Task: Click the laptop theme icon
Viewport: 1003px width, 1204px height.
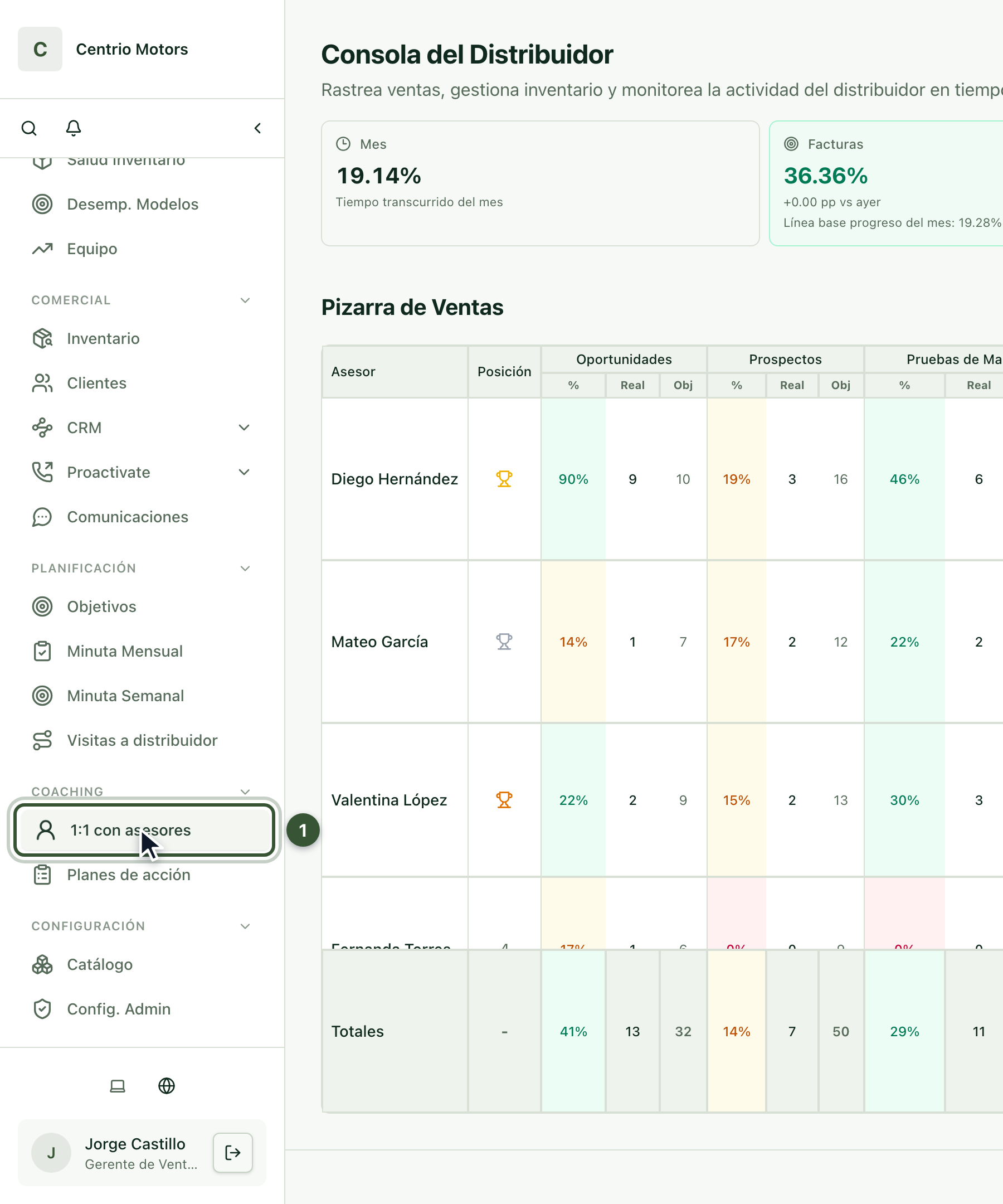Action: [118, 1086]
